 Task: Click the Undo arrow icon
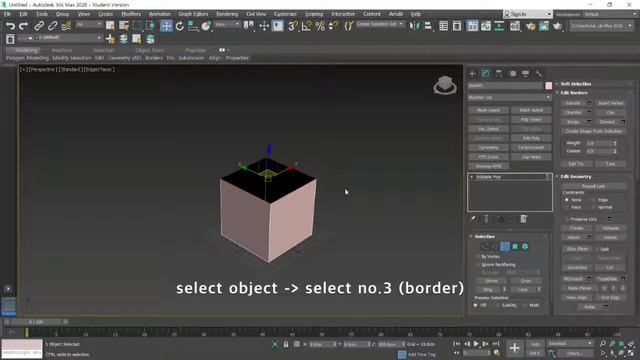(10, 26)
